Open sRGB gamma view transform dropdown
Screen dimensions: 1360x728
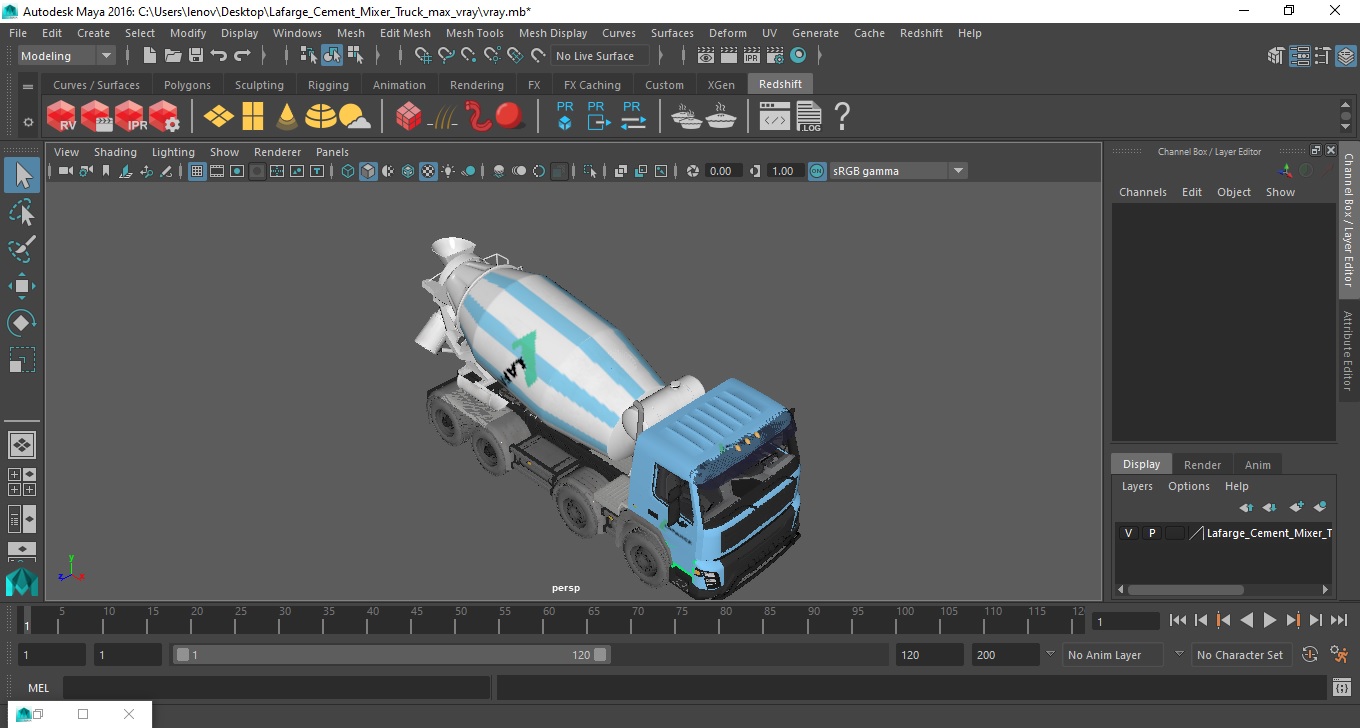(898, 171)
